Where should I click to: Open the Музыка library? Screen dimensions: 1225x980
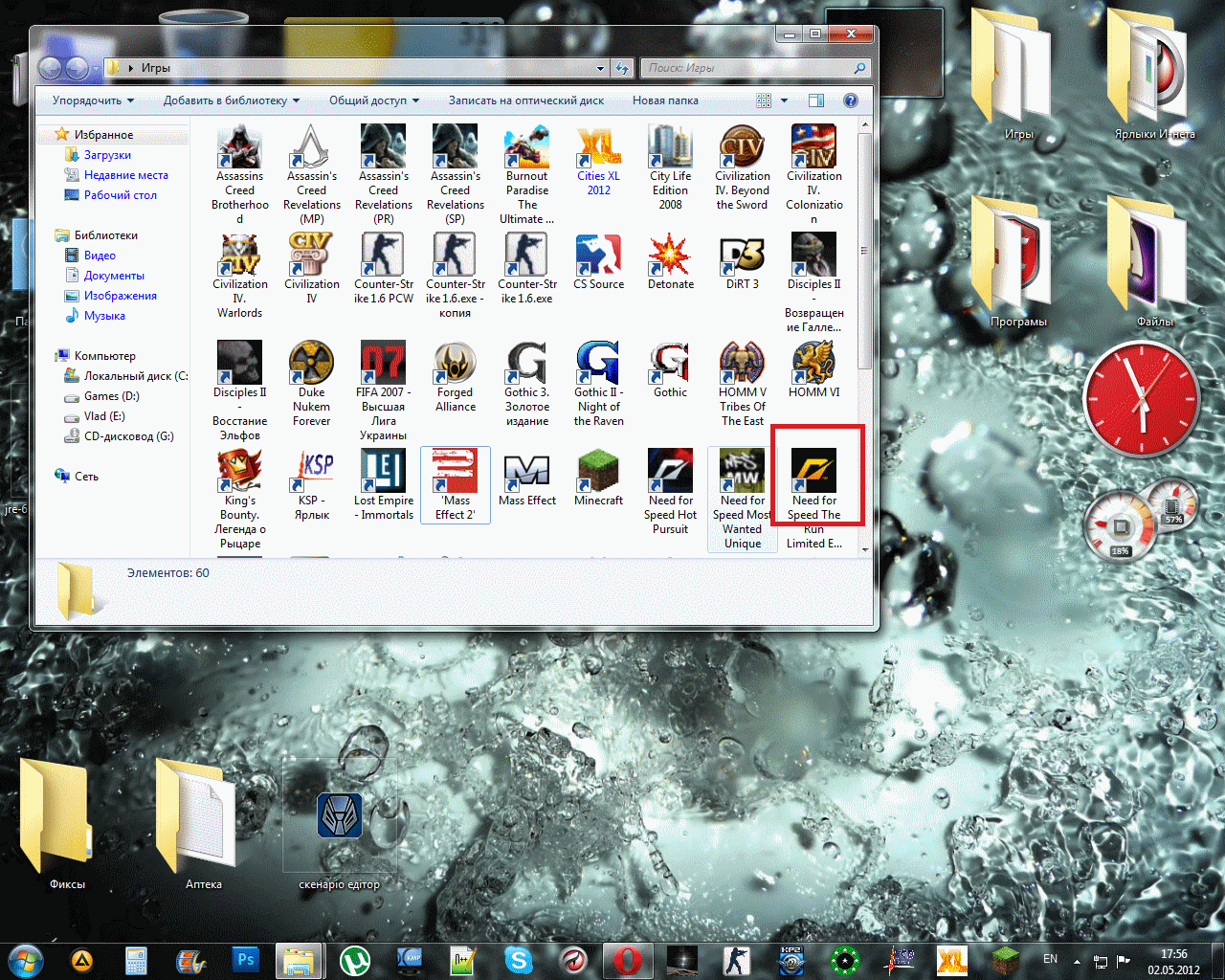pos(104,316)
